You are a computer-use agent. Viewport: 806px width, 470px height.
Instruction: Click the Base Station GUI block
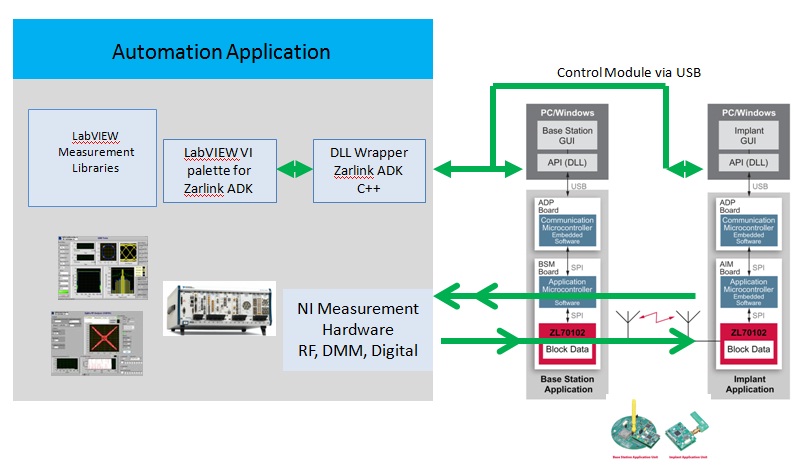click(x=567, y=138)
